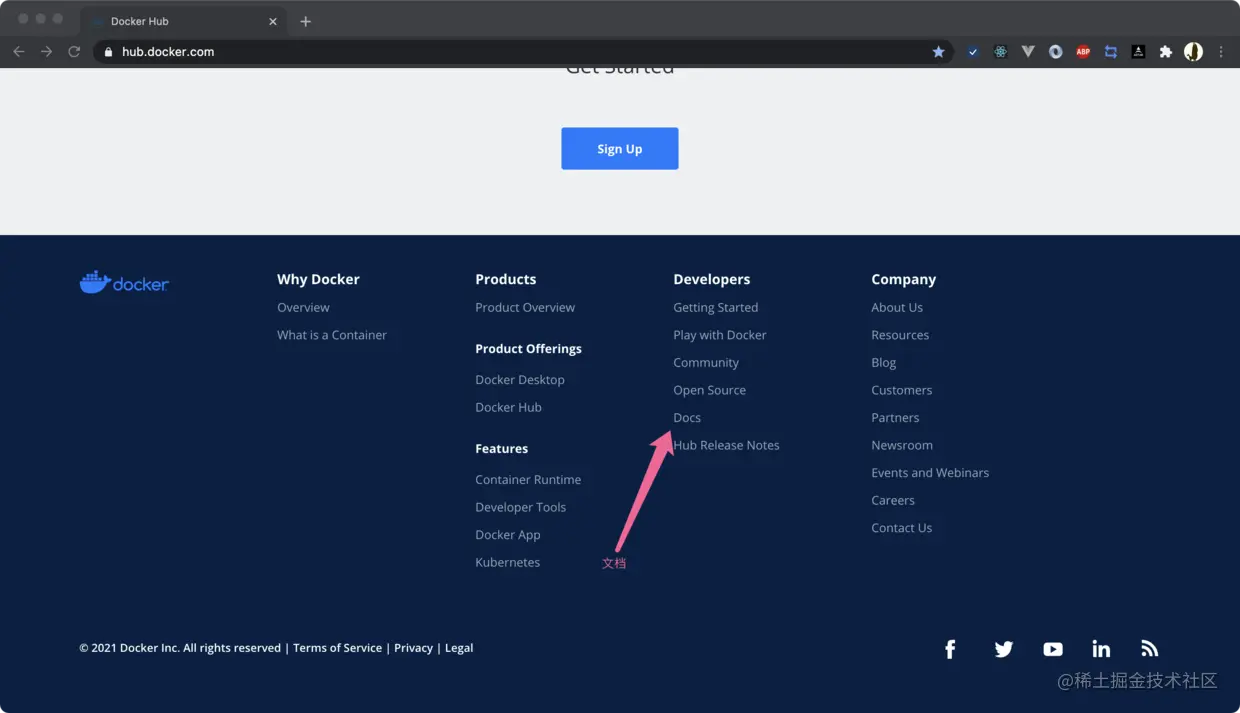
Task: Open the Resources link
Action: (x=900, y=335)
